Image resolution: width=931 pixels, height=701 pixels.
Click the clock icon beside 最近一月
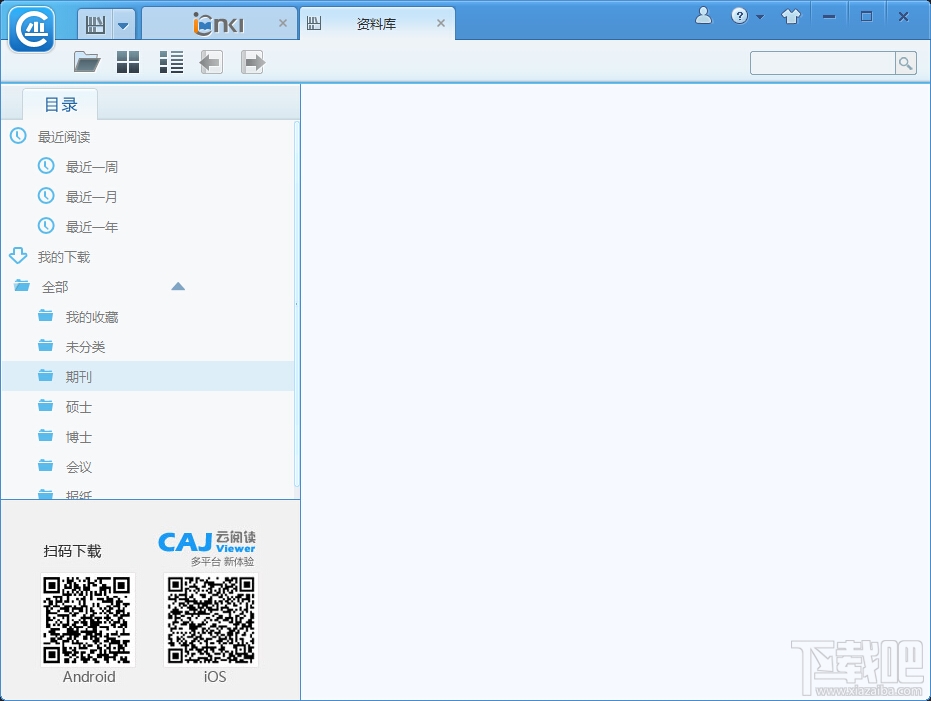point(46,195)
